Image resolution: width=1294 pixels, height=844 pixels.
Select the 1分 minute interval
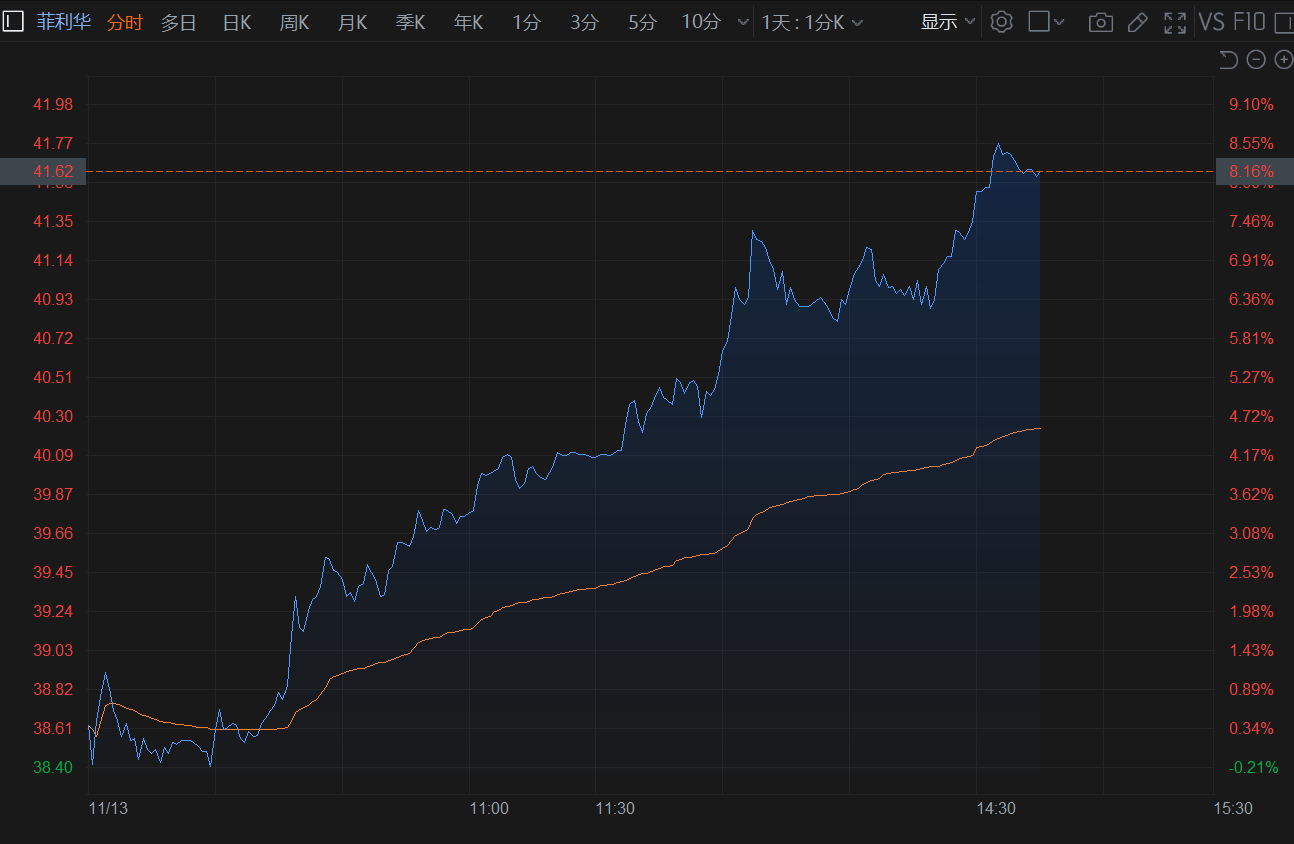pyautogui.click(x=526, y=22)
